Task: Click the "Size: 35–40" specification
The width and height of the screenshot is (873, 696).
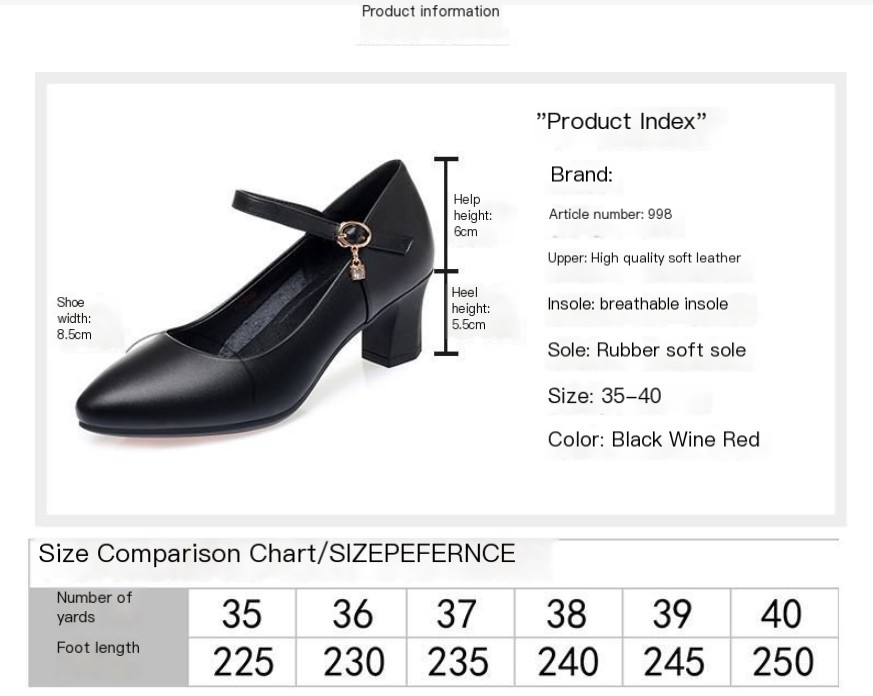Action: click(x=604, y=396)
